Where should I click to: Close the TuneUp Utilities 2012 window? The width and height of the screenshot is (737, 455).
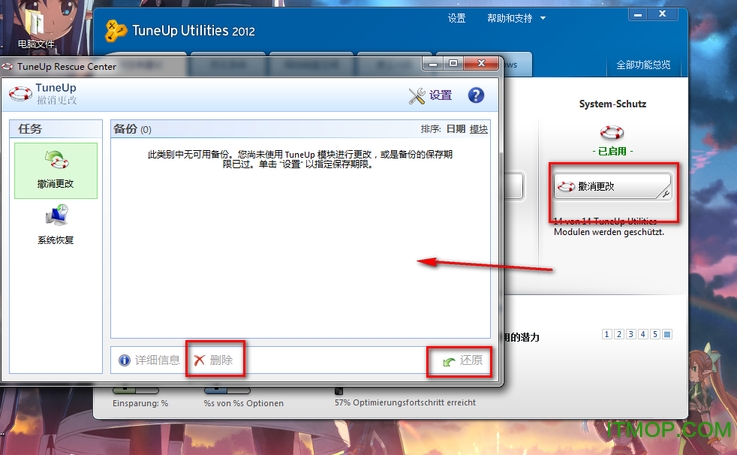tap(662, 14)
